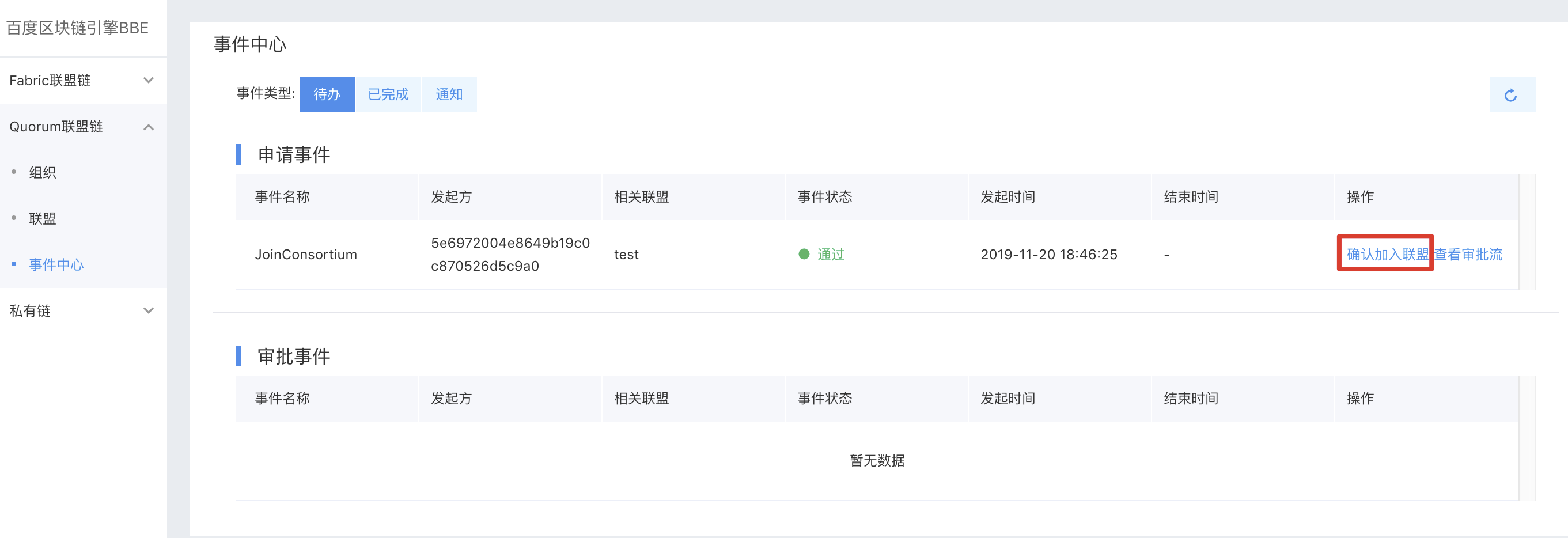Expand the Fabric联盟链 menu chevron
Screen dimensions: 1568x538
click(x=149, y=80)
